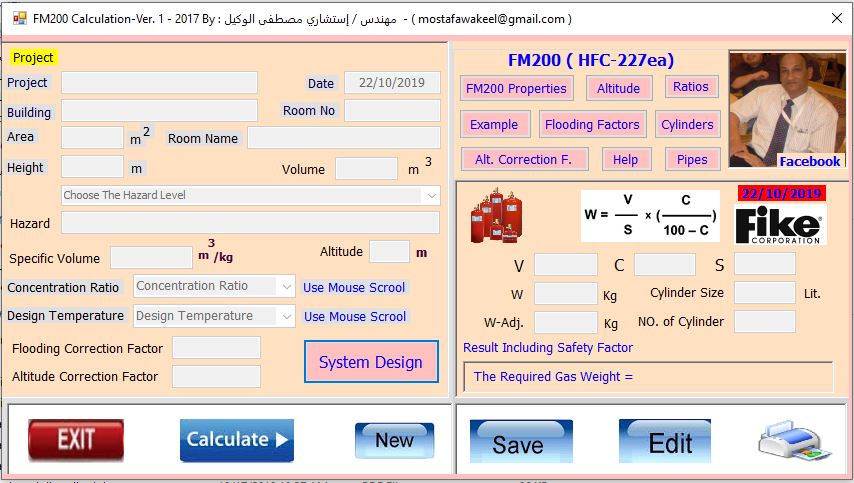Expand Choose The Hazard Level dropdown
Image resolution: width=854 pixels, height=483 pixels.
pos(431,195)
